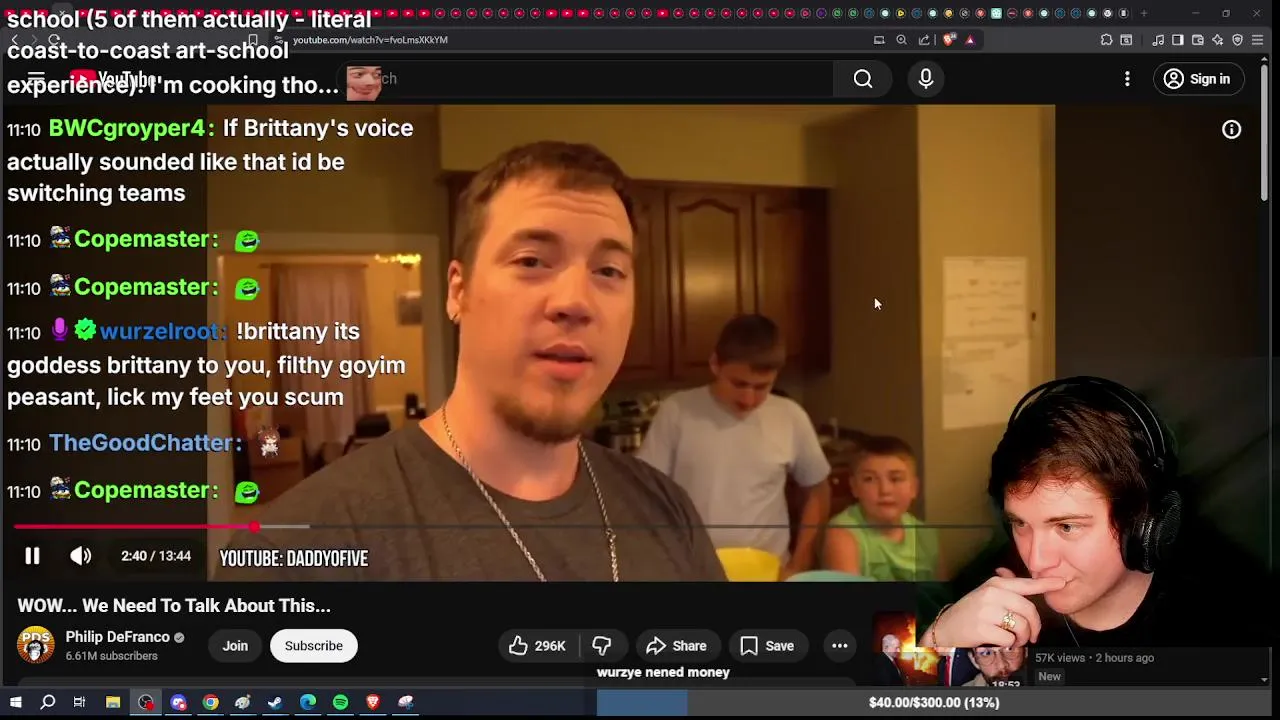Open Brave Playlist music note icon
The width and height of the screenshot is (1280, 720).
tap(1158, 40)
